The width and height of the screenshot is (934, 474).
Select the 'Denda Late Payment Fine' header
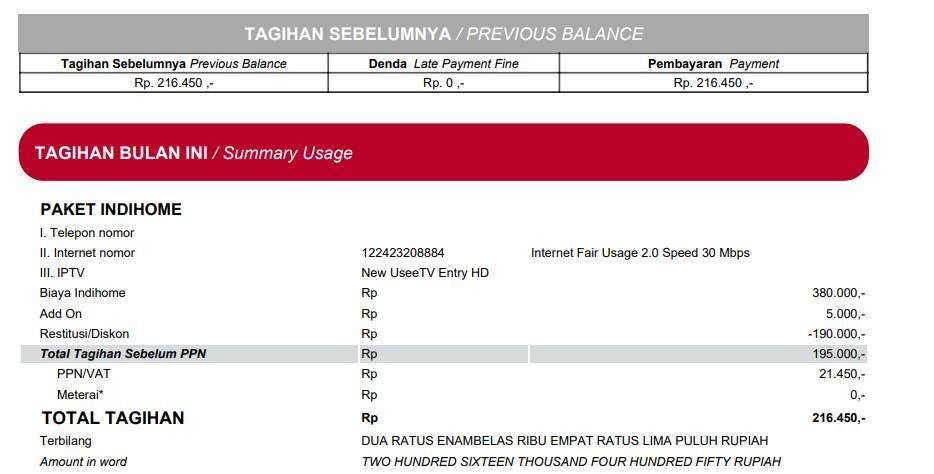(443, 64)
